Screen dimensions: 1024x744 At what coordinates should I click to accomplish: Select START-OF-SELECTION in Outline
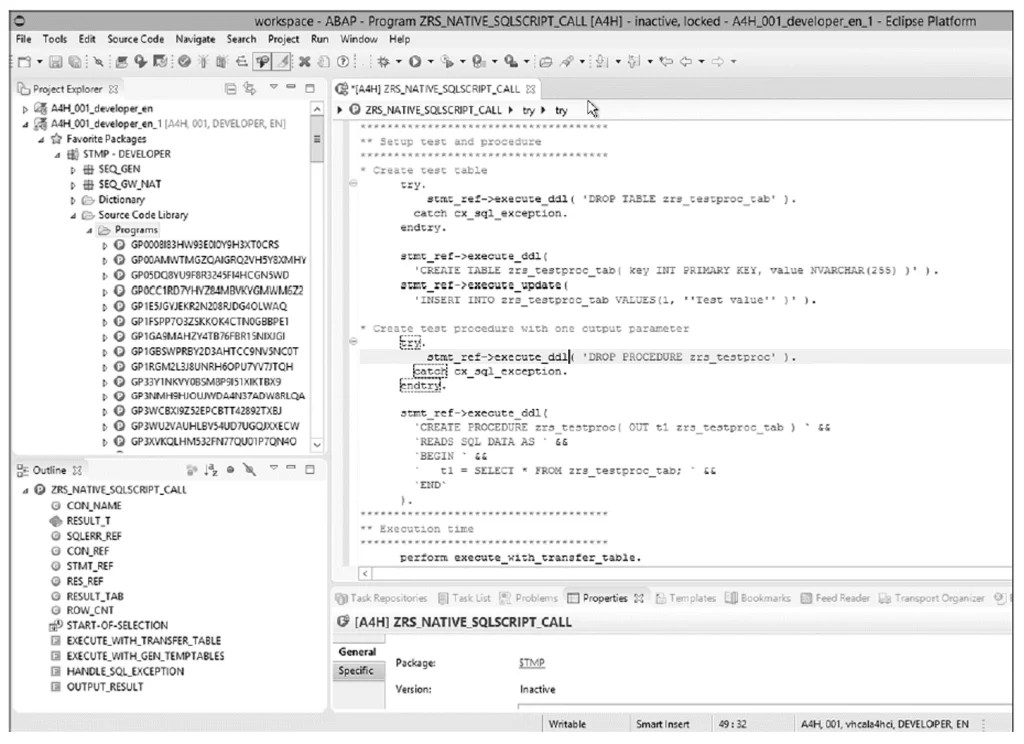click(117, 626)
